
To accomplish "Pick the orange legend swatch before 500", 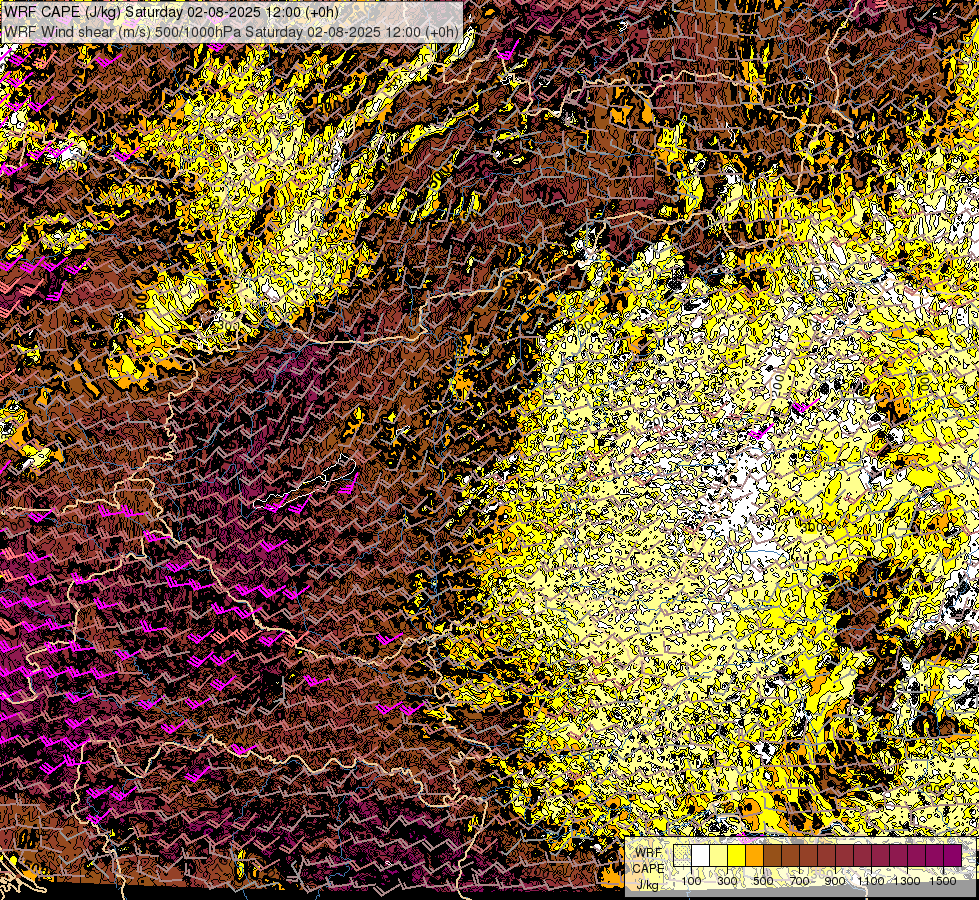I will (755, 855).
